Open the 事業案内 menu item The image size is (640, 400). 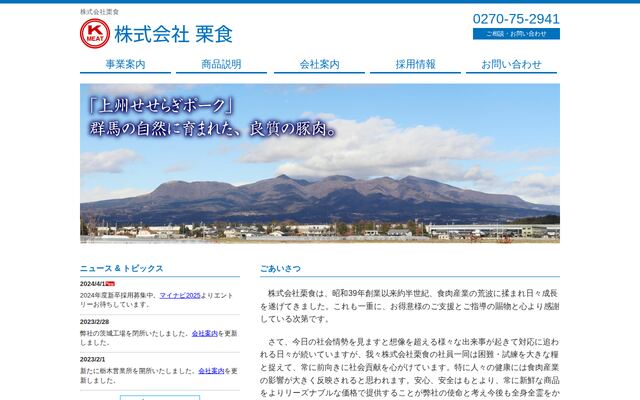[125, 64]
